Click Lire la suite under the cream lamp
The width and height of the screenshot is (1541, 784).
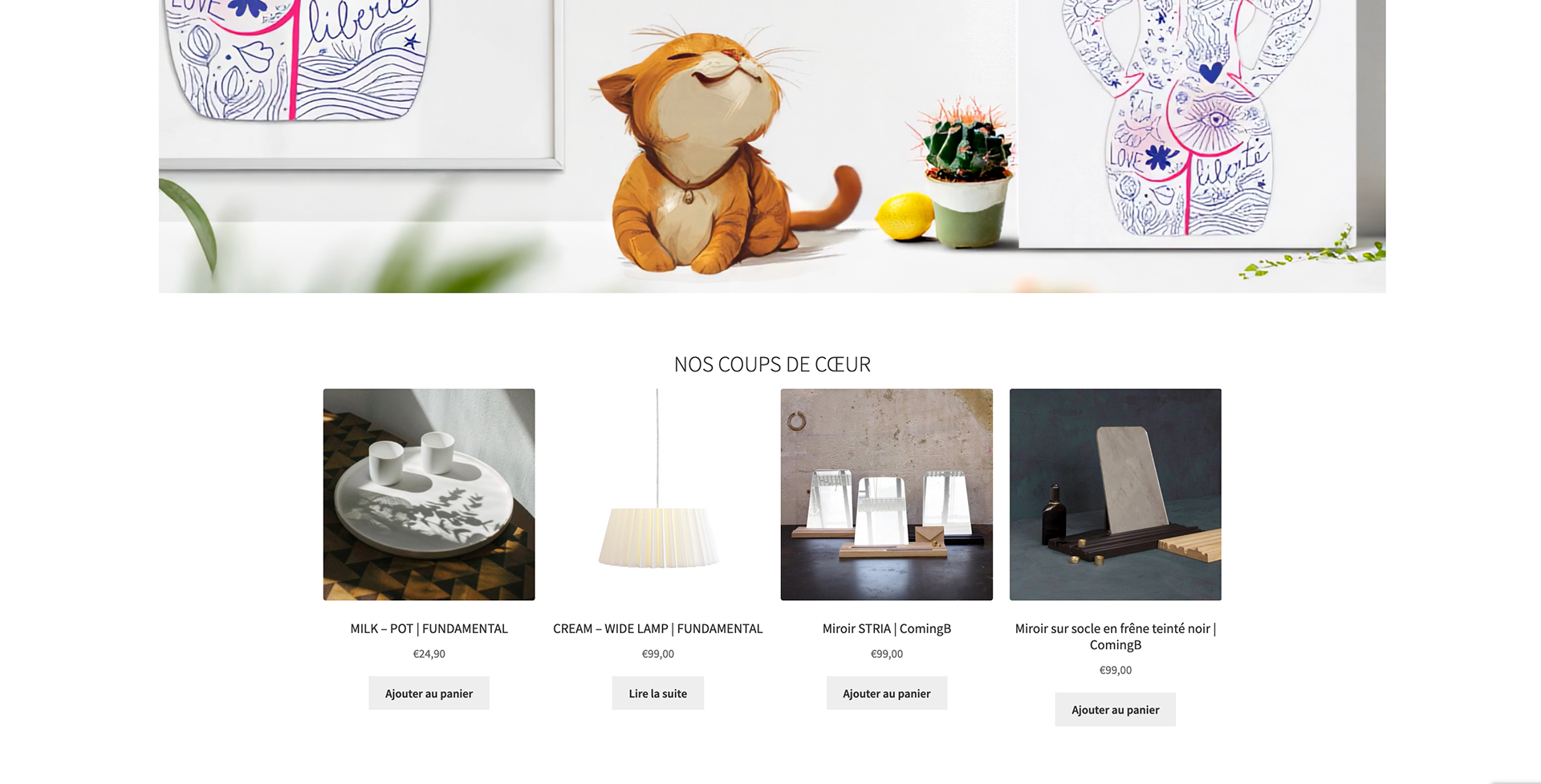pyautogui.click(x=657, y=693)
